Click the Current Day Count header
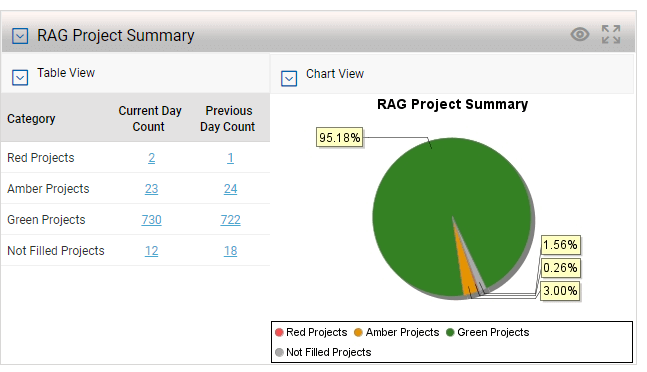647x372 pixels. (x=150, y=118)
